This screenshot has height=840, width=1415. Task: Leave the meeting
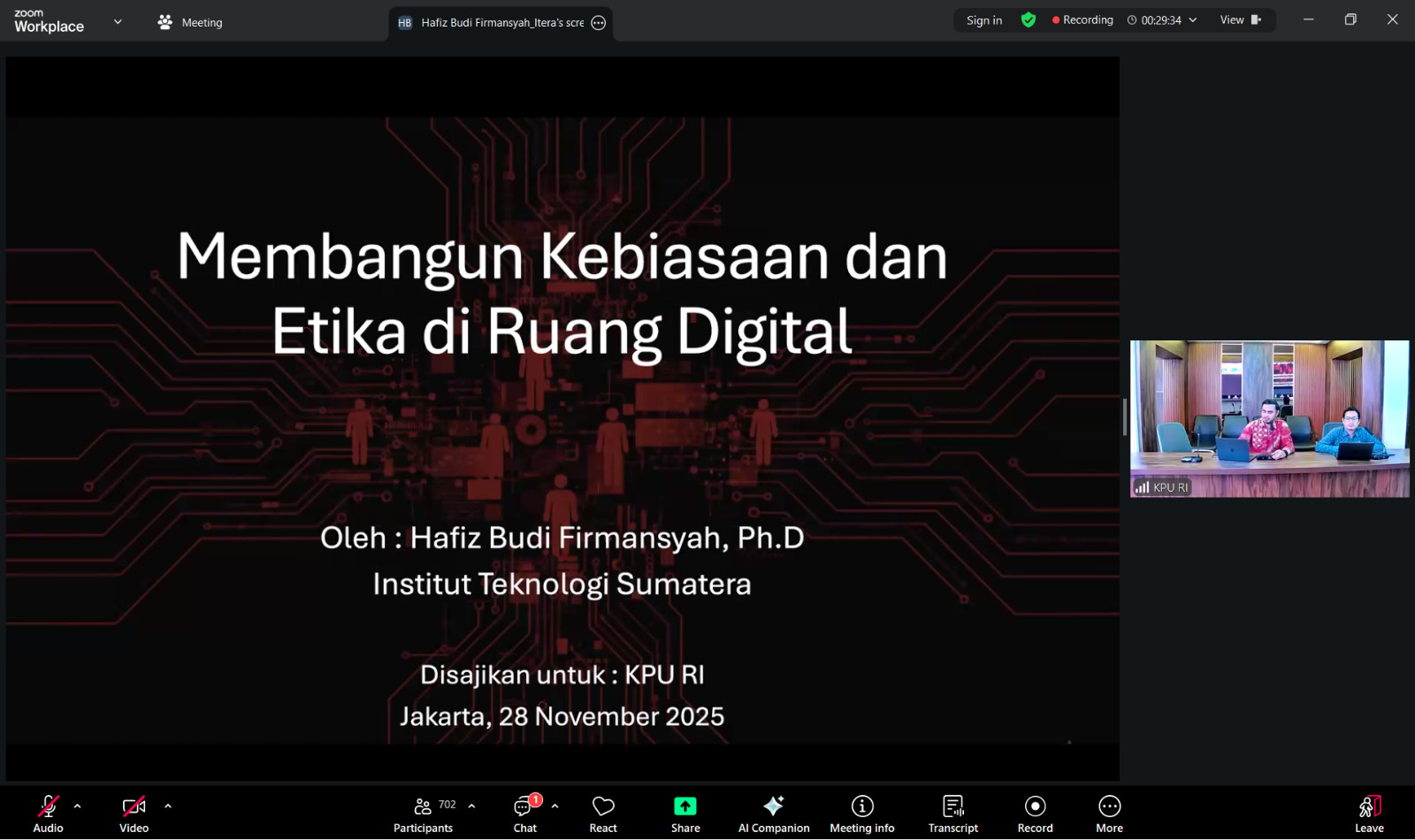pyautogui.click(x=1369, y=813)
